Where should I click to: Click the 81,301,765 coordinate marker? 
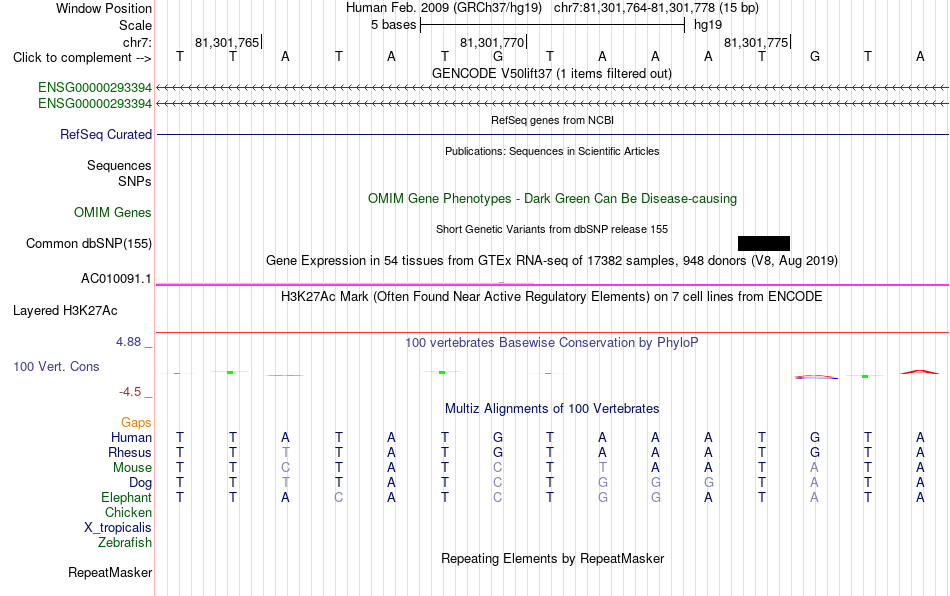[228, 42]
